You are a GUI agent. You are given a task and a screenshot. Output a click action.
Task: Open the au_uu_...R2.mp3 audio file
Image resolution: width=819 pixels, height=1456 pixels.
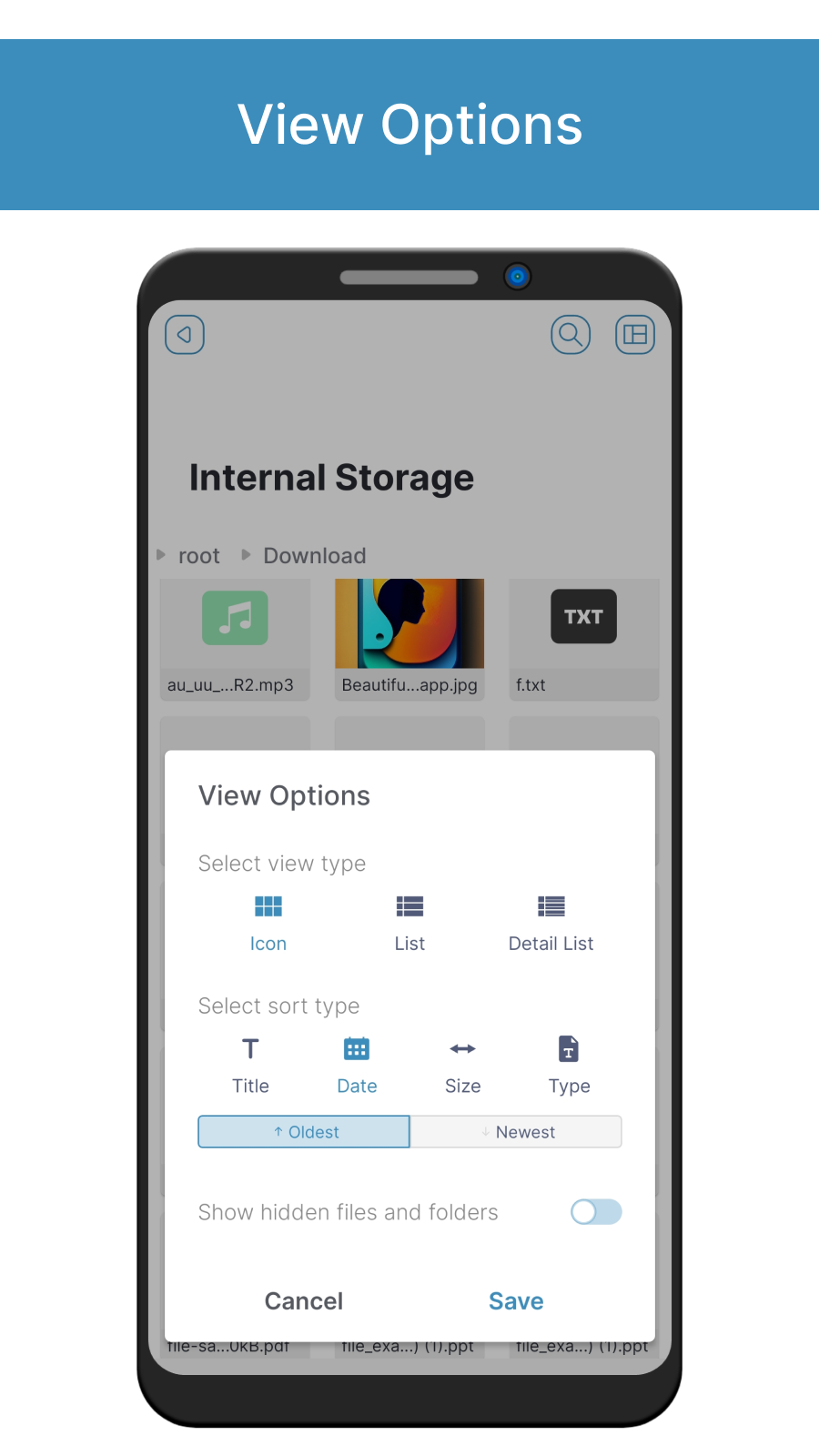235,640
